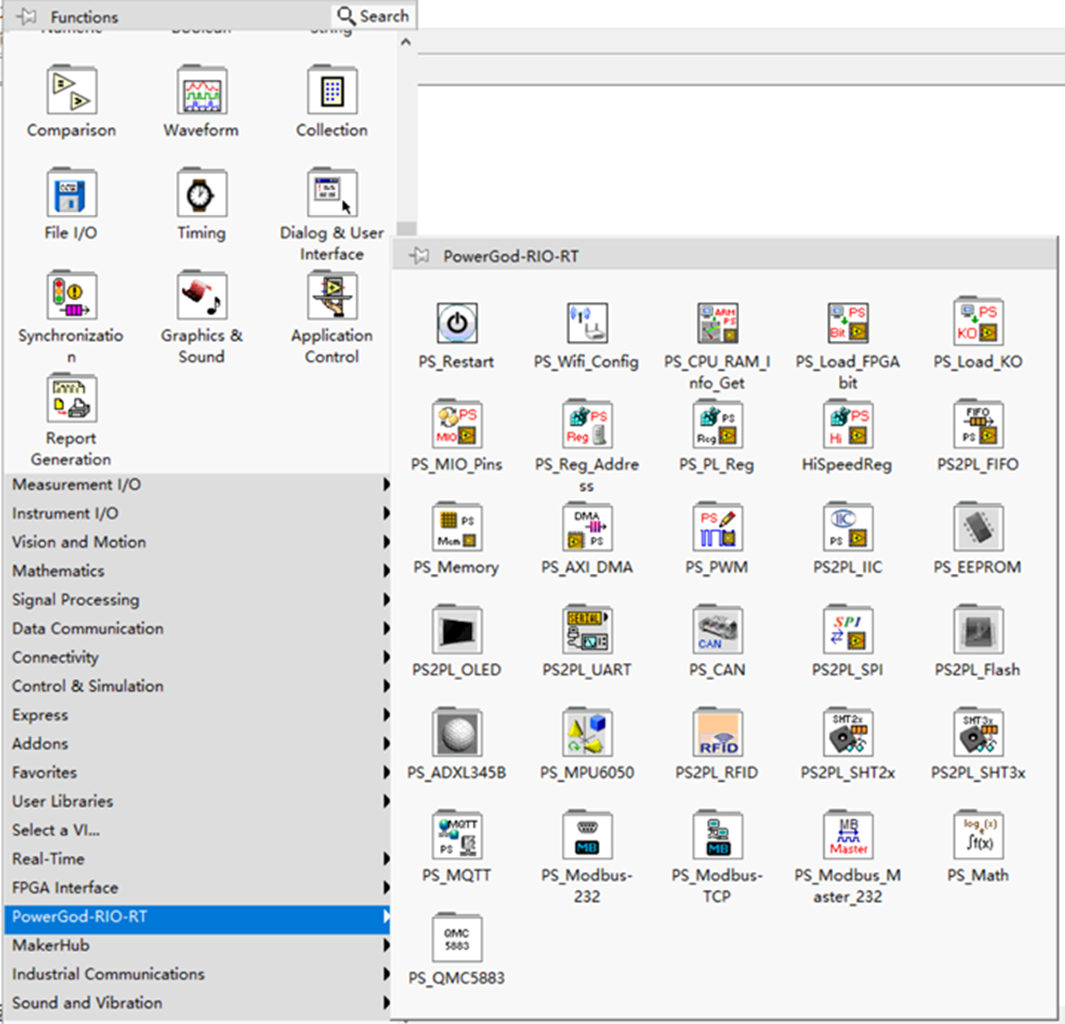Open the PS_ADXL345B subpalette
This screenshot has width=1065, height=1024.
[456, 731]
